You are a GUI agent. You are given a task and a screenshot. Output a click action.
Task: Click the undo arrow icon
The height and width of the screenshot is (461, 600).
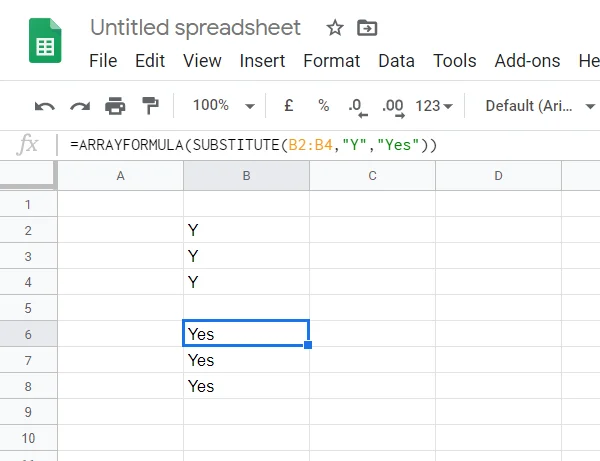(x=45, y=106)
